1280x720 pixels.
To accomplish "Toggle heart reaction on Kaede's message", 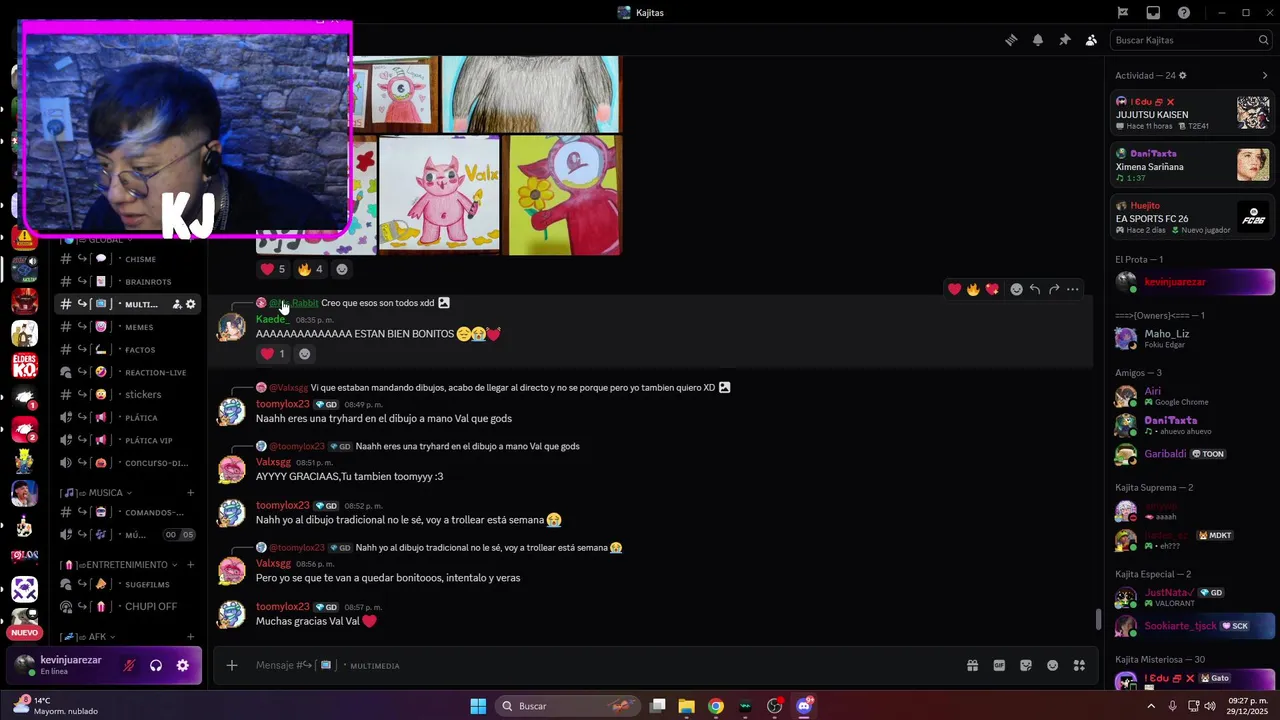I will [x=273, y=353].
